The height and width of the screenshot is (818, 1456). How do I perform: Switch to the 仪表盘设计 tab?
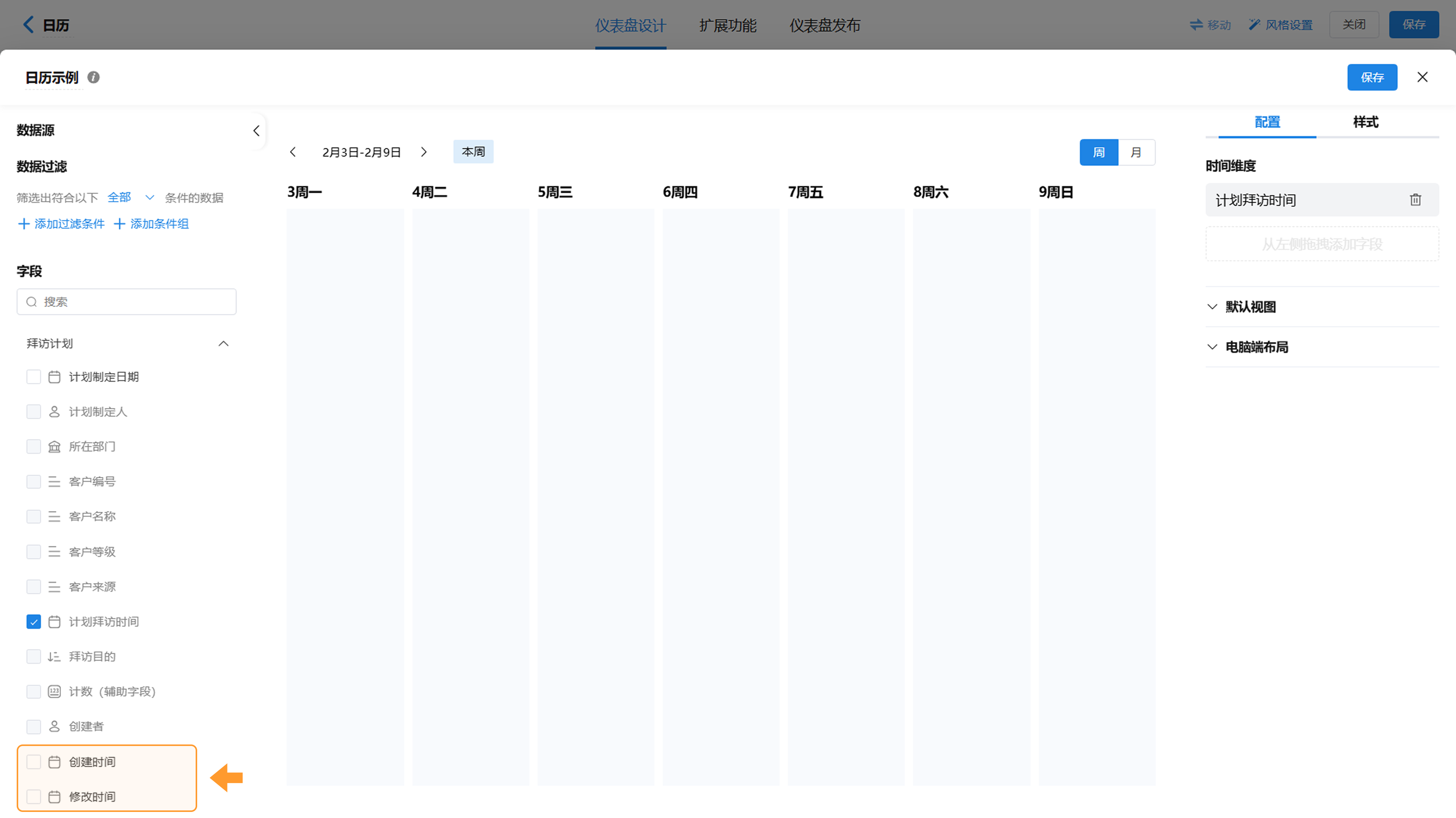point(630,25)
